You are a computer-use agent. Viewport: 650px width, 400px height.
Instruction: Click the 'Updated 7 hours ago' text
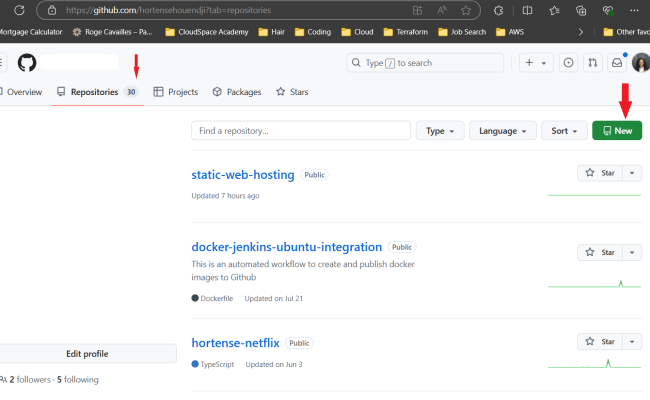pyautogui.click(x=225, y=196)
